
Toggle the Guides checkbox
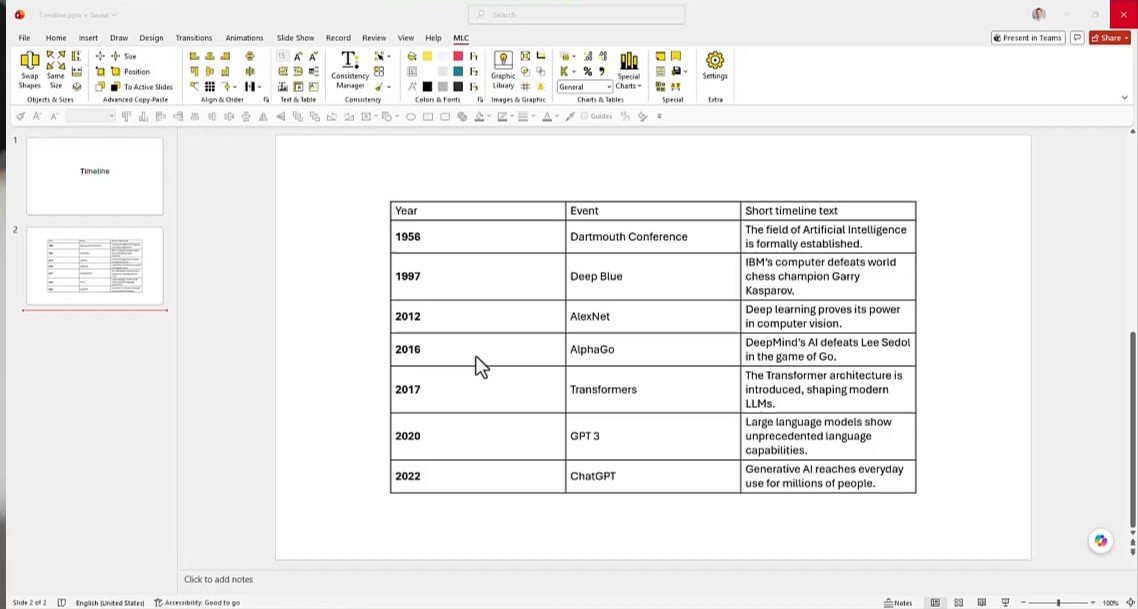point(584,116)
